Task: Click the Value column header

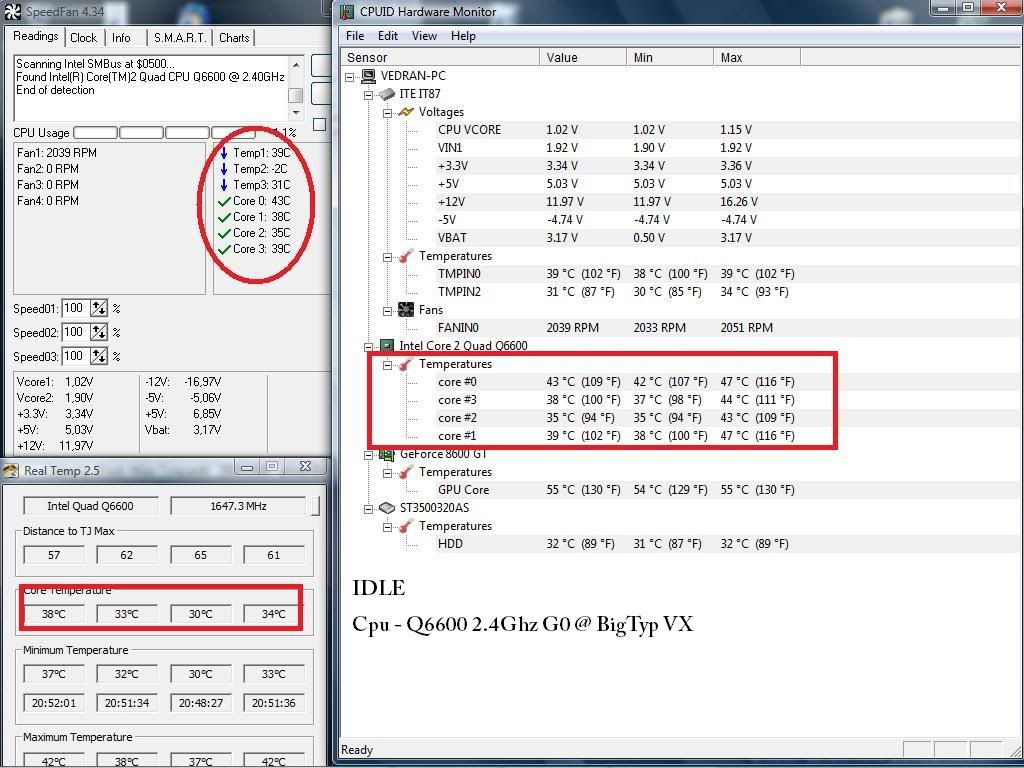Action: coord(583,57)
